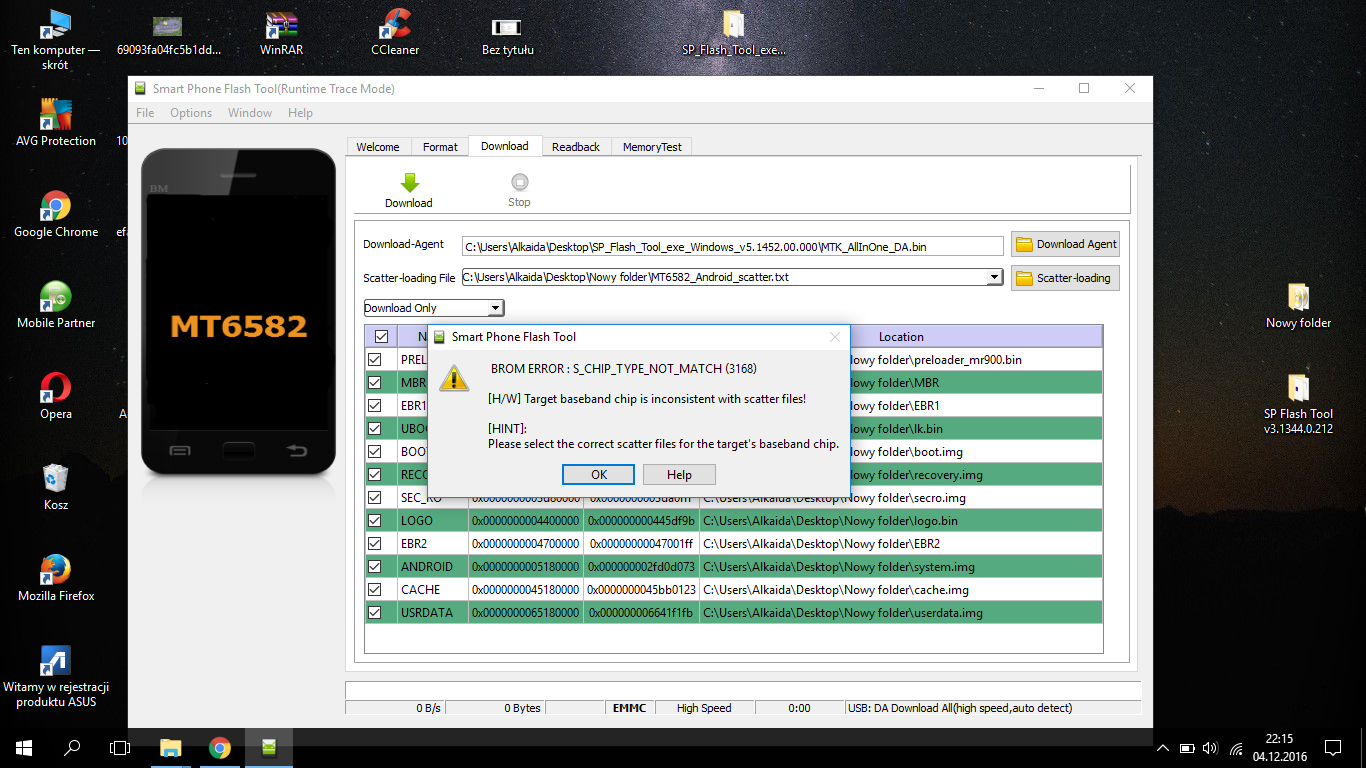This screenshot has height=768, width=1366.
Task: Uncheck the USRDATA partition checkbox
Action: (x=375, y=612)
